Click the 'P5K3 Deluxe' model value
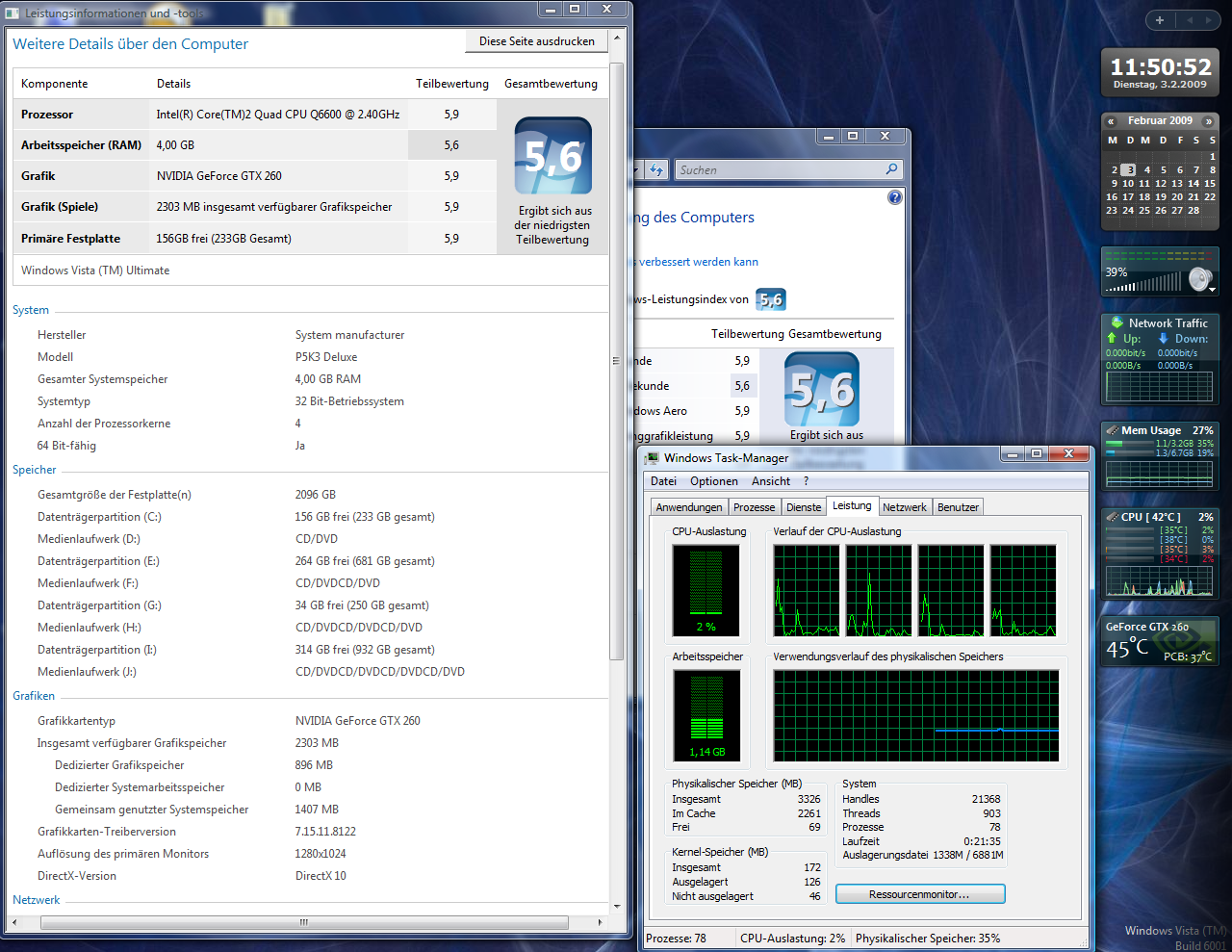This screenshot has height=952, width=1232. pos(326,357)
